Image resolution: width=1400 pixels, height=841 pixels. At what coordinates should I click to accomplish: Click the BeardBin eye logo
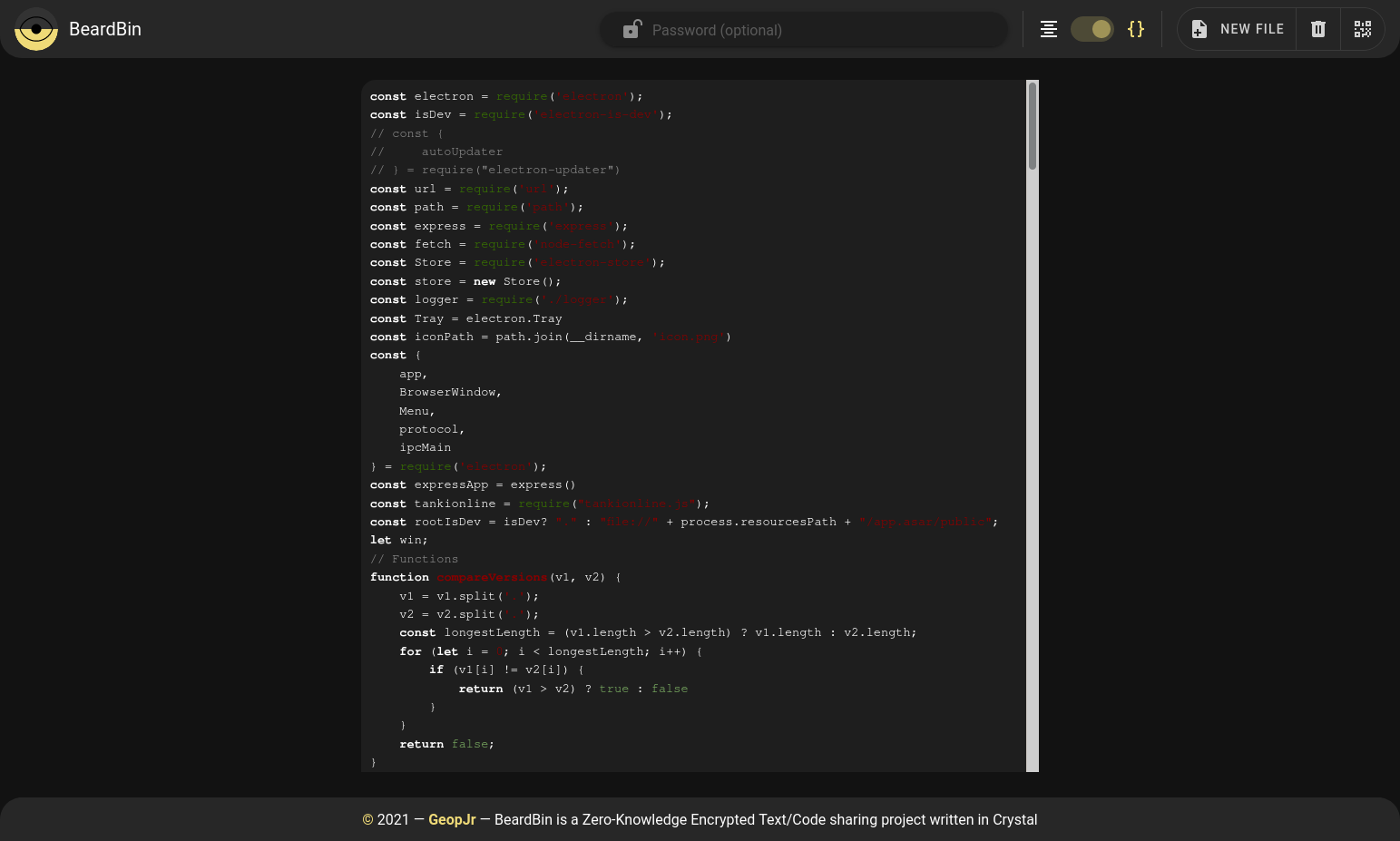pyautogui.click(x=36, y=29)
